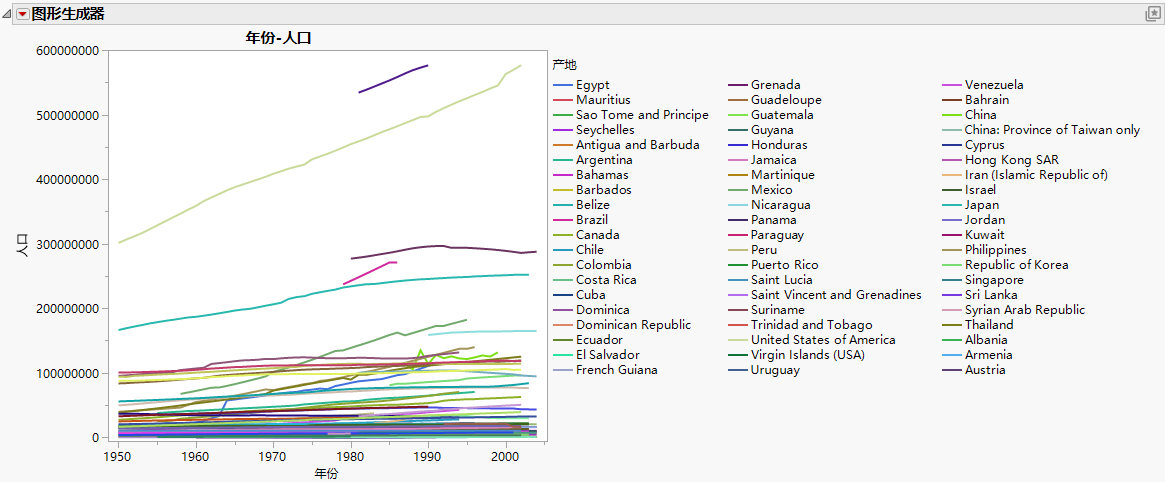The width and height of the screenshot is (1165, 482).
Task: Select the Mexico legend item
Action: 771,190
